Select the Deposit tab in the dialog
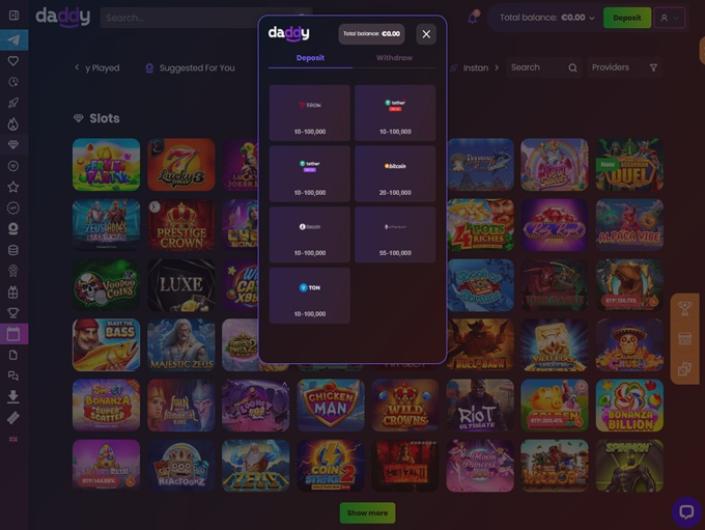 point(310,58)
